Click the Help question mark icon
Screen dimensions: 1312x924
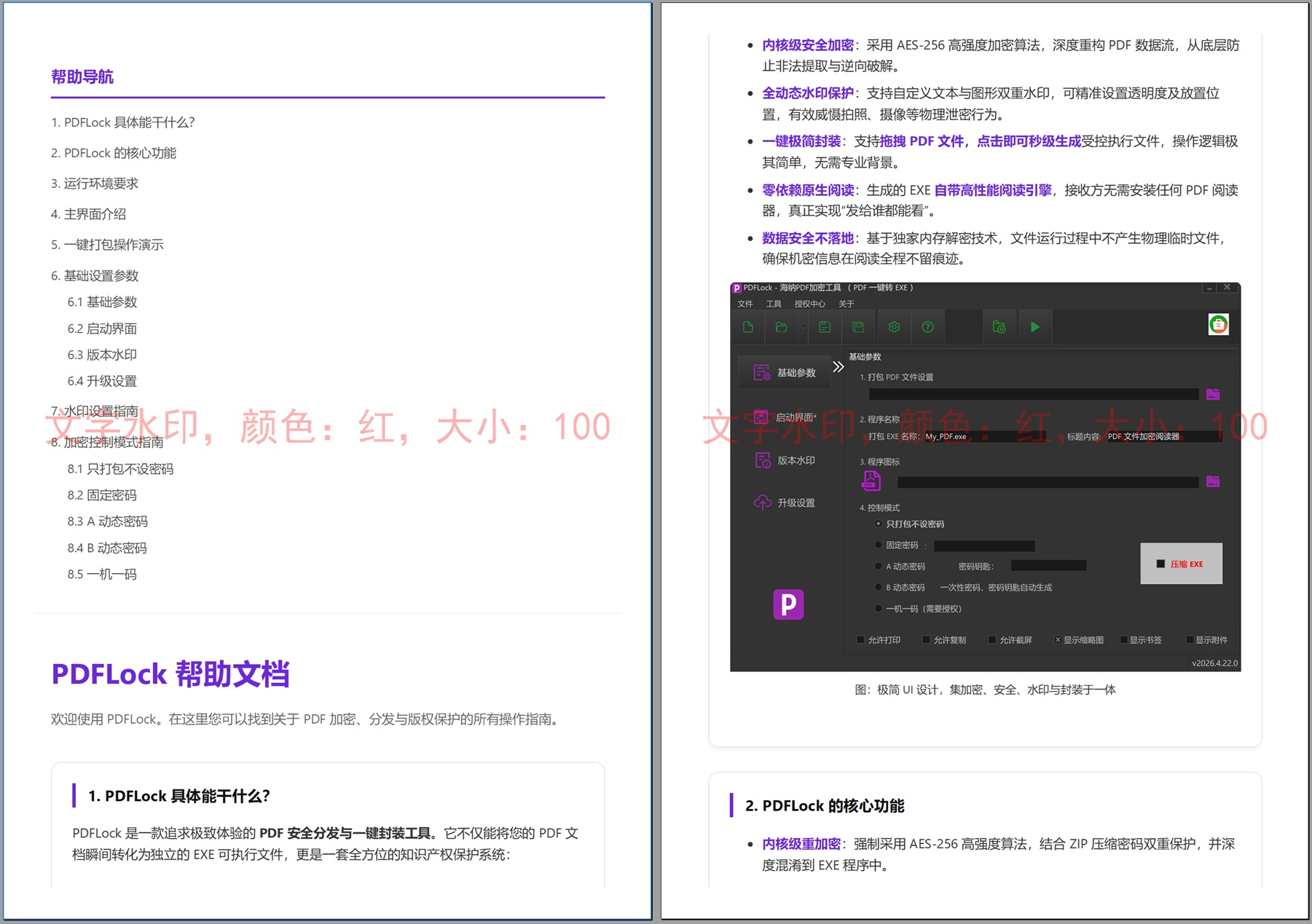pyautogui.click(x=927, y=327)
